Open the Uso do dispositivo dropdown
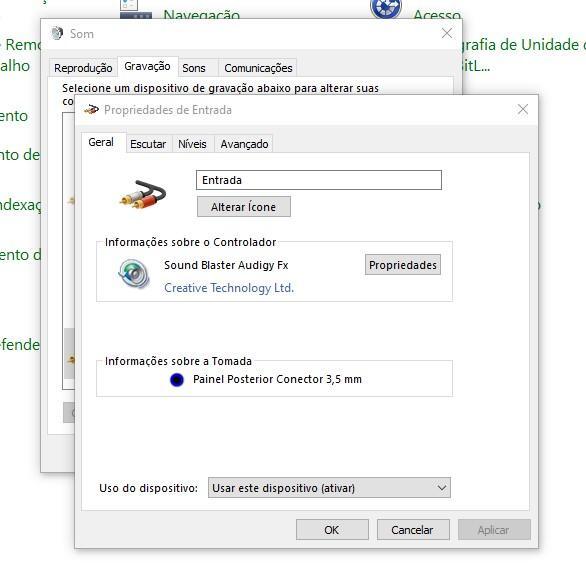Viewport: 586px width, 578px height. [329, 488]
